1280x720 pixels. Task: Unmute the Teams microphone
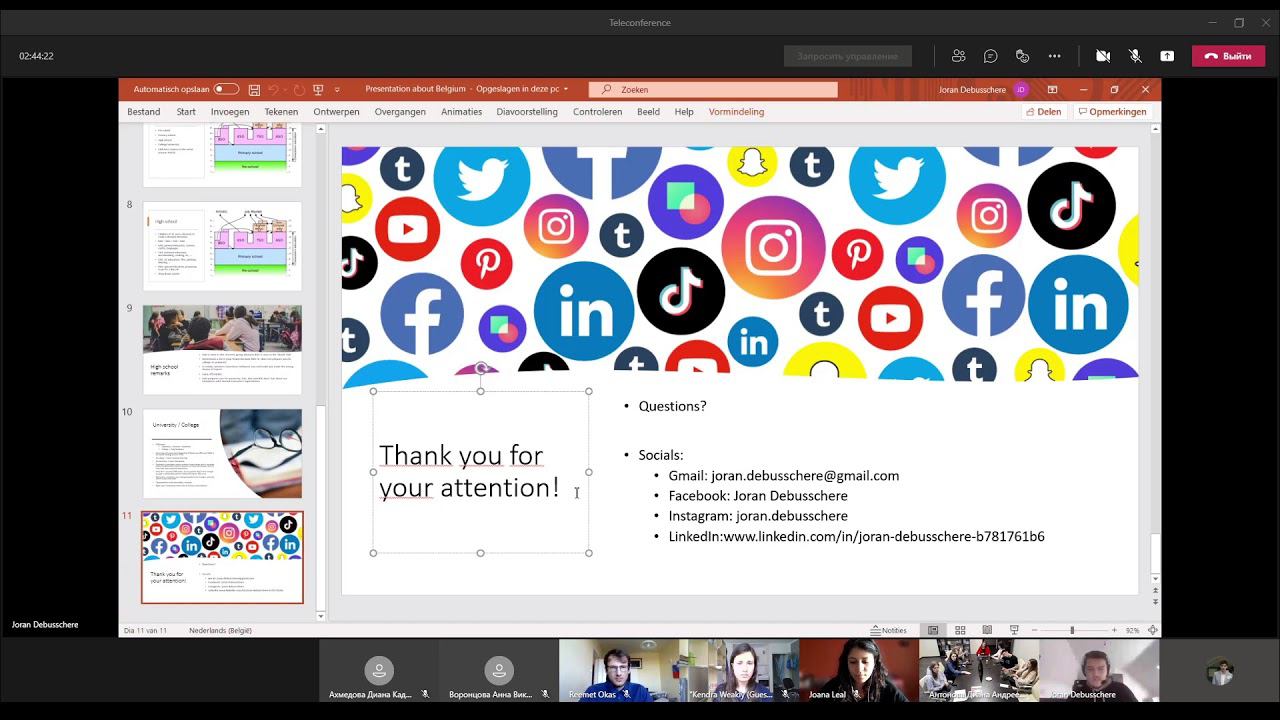pos(1135,56)
